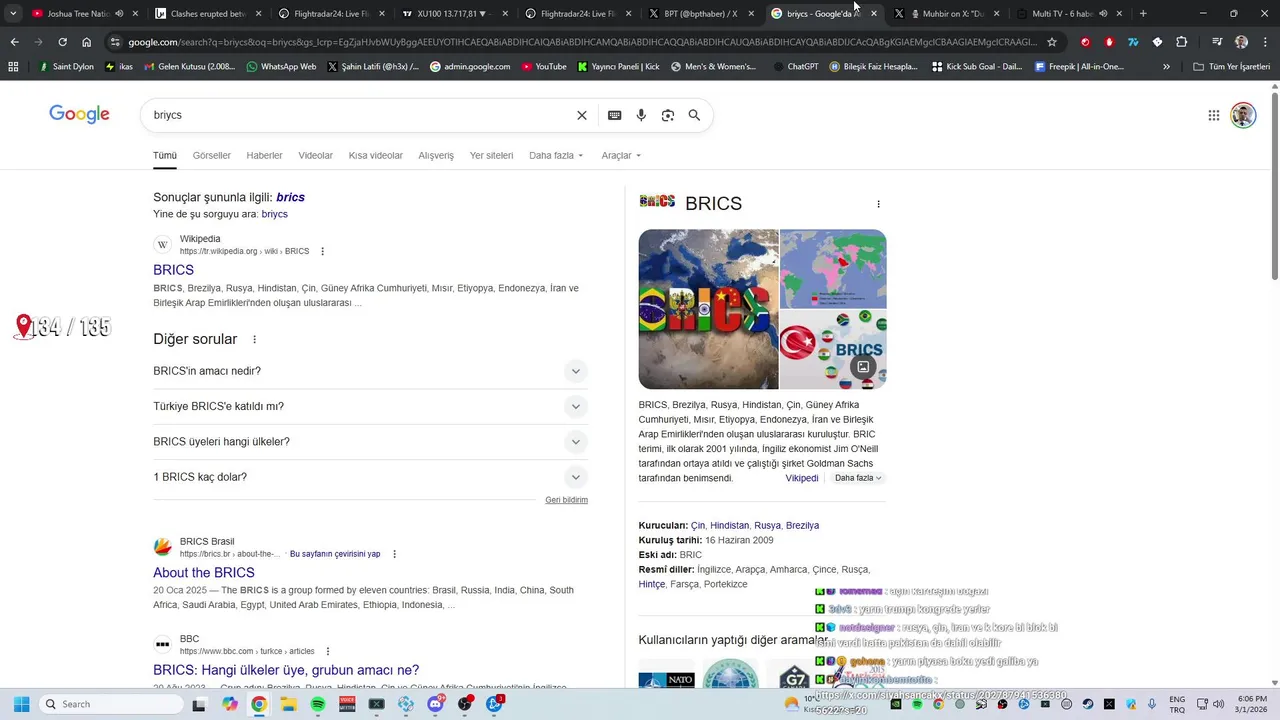The height and width of the screenshot is (720, 1280).
Task: Go back to the previous page
Action: (14, 42)
